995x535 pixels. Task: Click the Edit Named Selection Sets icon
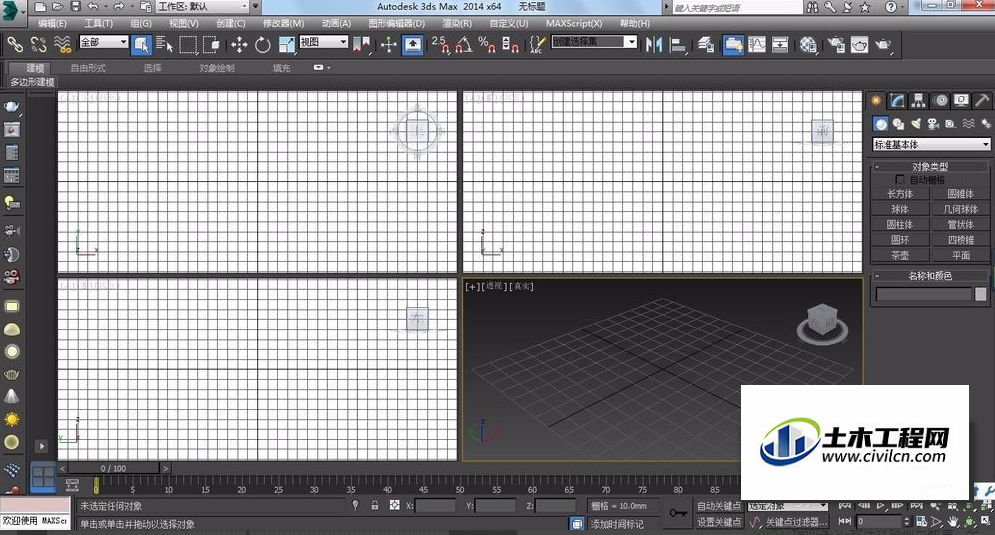(x=537, y=44)
